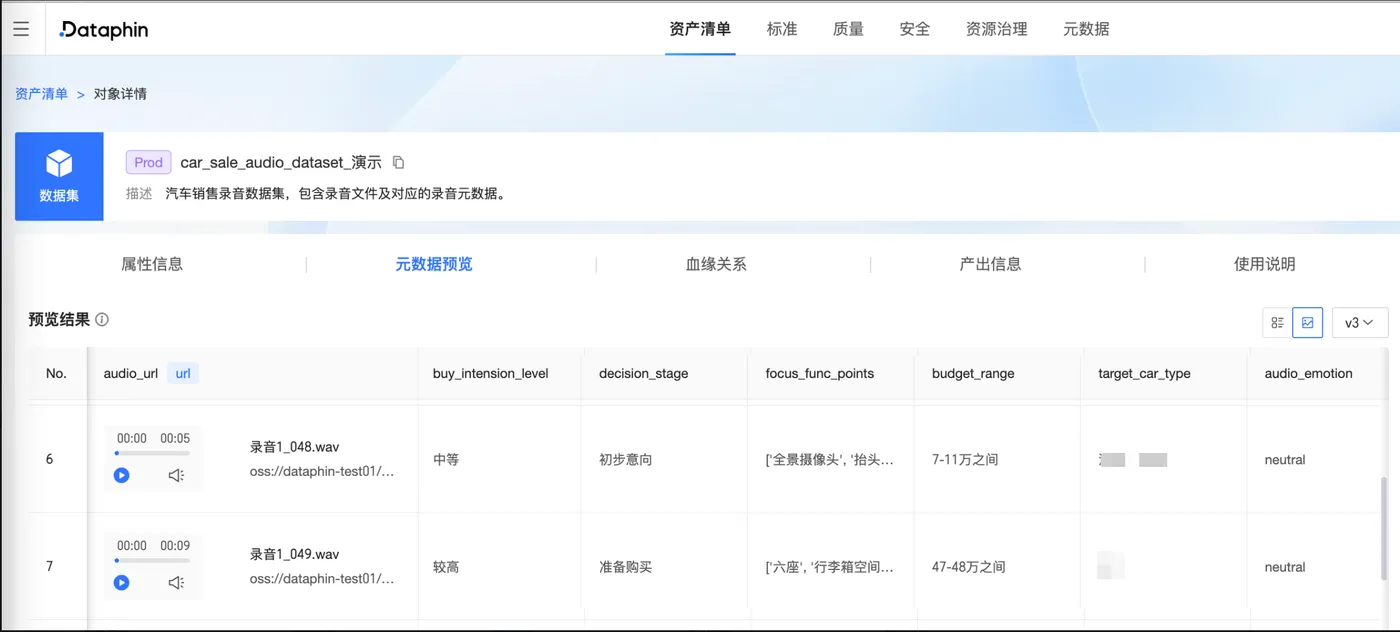Mute the 录音1_049.wav audio player
The image size is (1400, 632).
pyautogui.click(x=177, y=582)
